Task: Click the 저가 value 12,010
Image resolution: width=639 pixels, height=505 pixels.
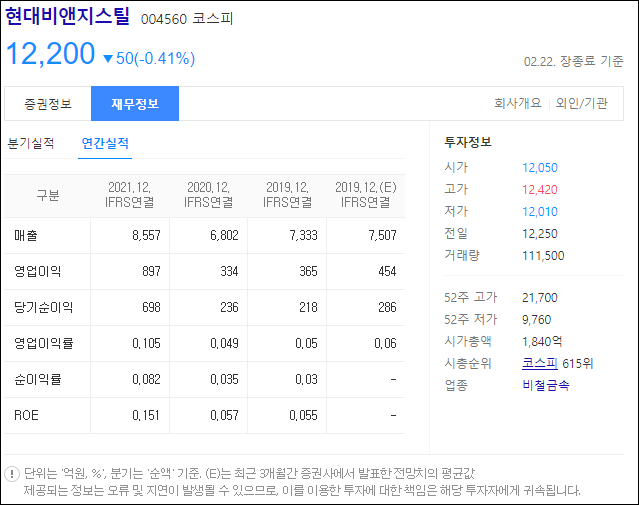Action: pyautogui.click(x=540, y=212)
